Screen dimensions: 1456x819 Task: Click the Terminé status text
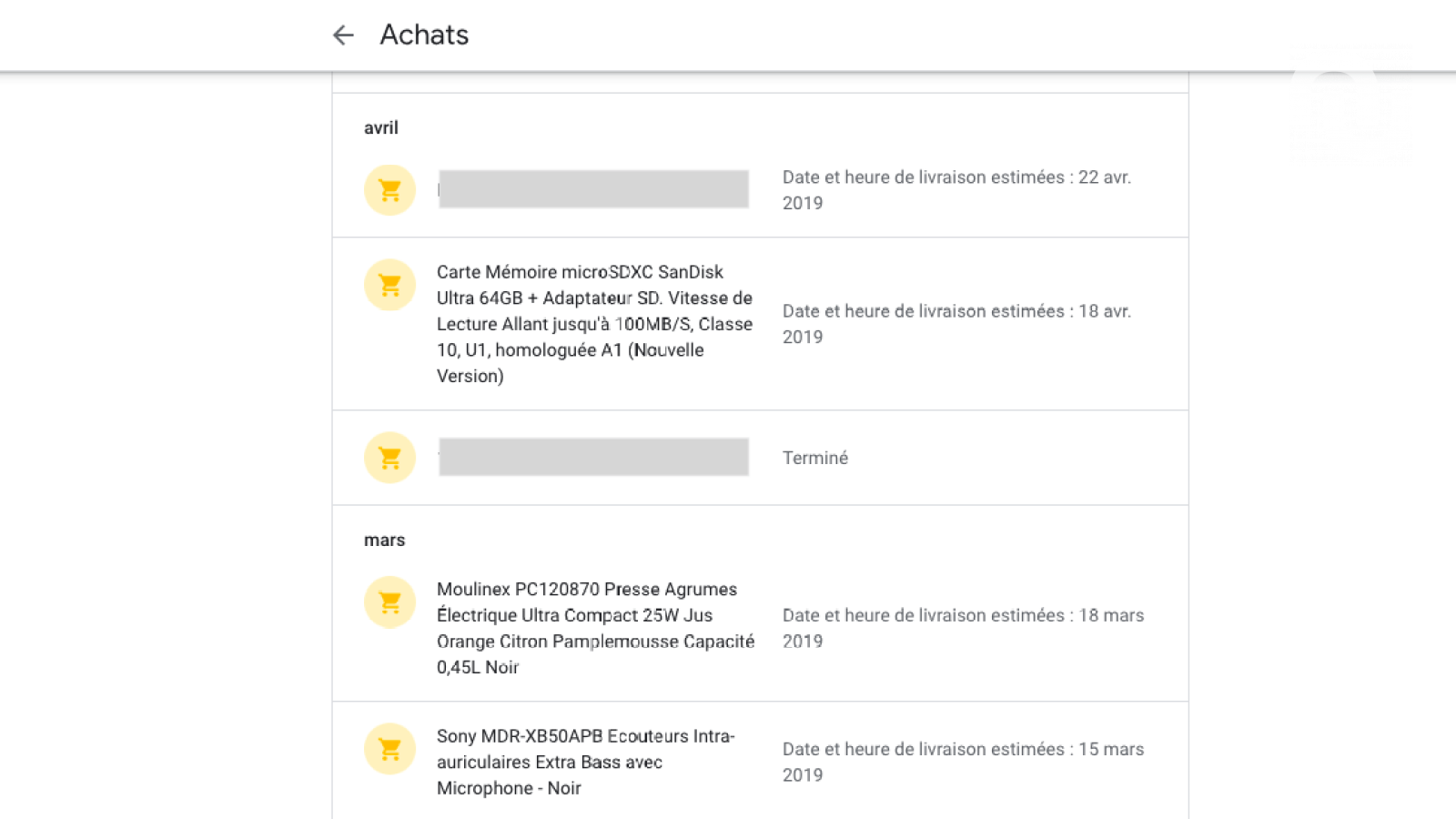tap(815, 458)
